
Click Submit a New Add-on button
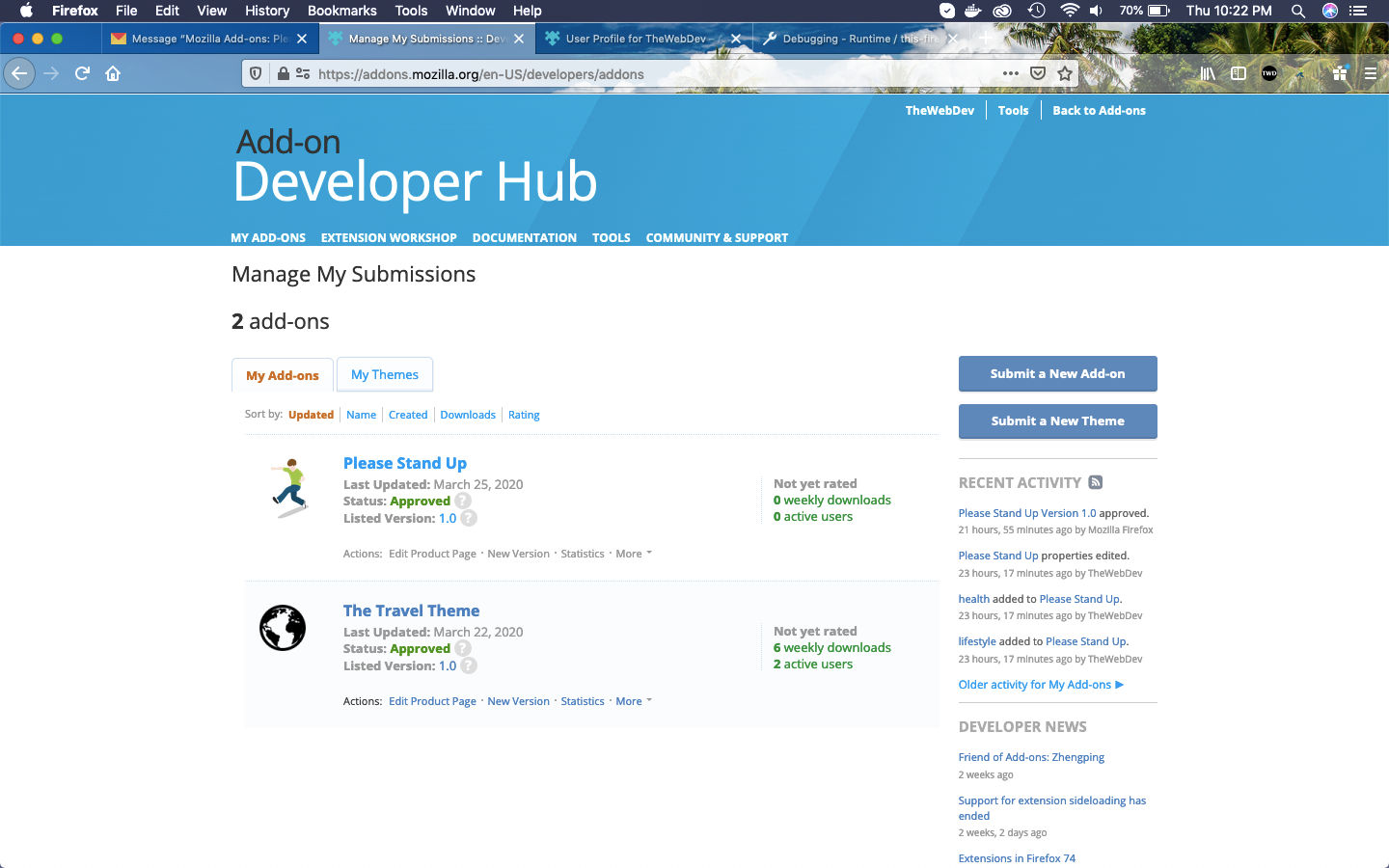[1057, 374]
